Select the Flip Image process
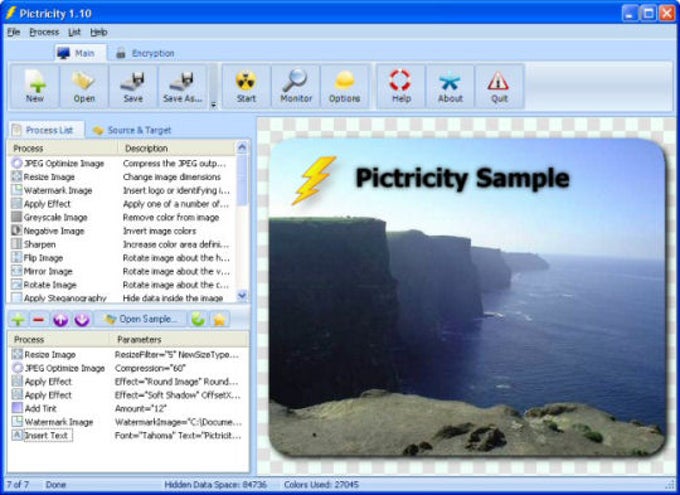Viewport: 680px width, 495px height. (121, 258)
